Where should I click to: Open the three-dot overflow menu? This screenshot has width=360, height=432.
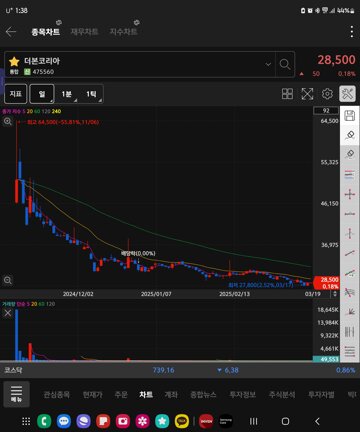click(352, 32)
